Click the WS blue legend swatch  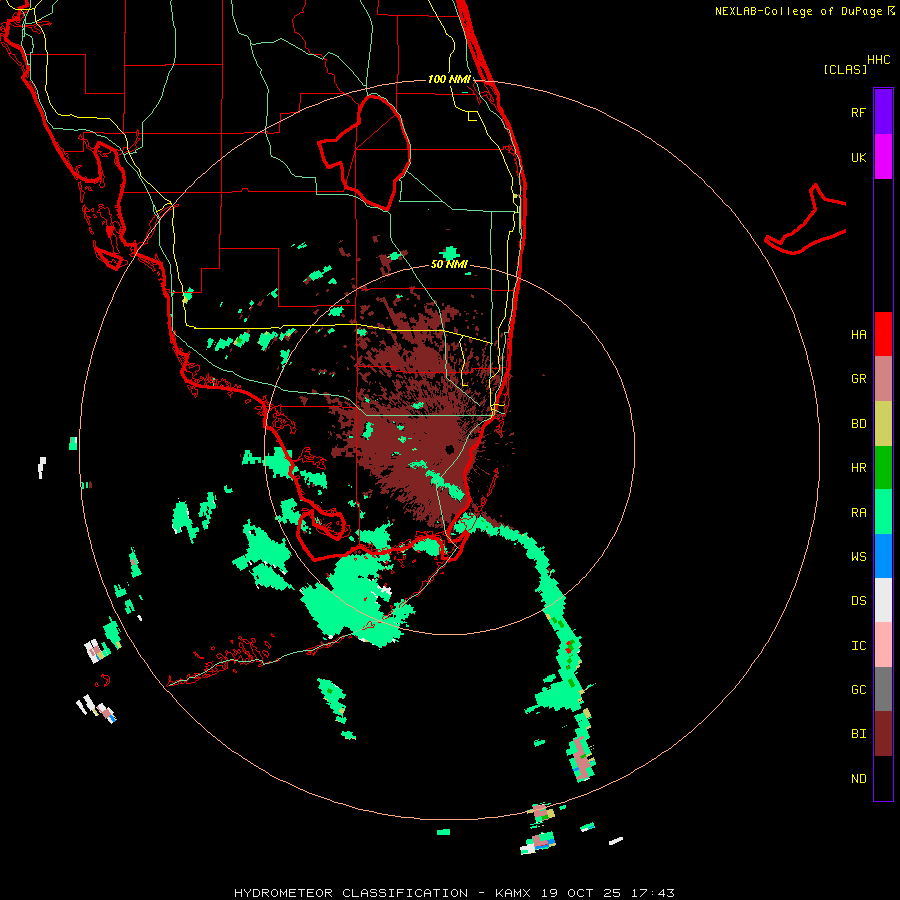click(883, 556)
